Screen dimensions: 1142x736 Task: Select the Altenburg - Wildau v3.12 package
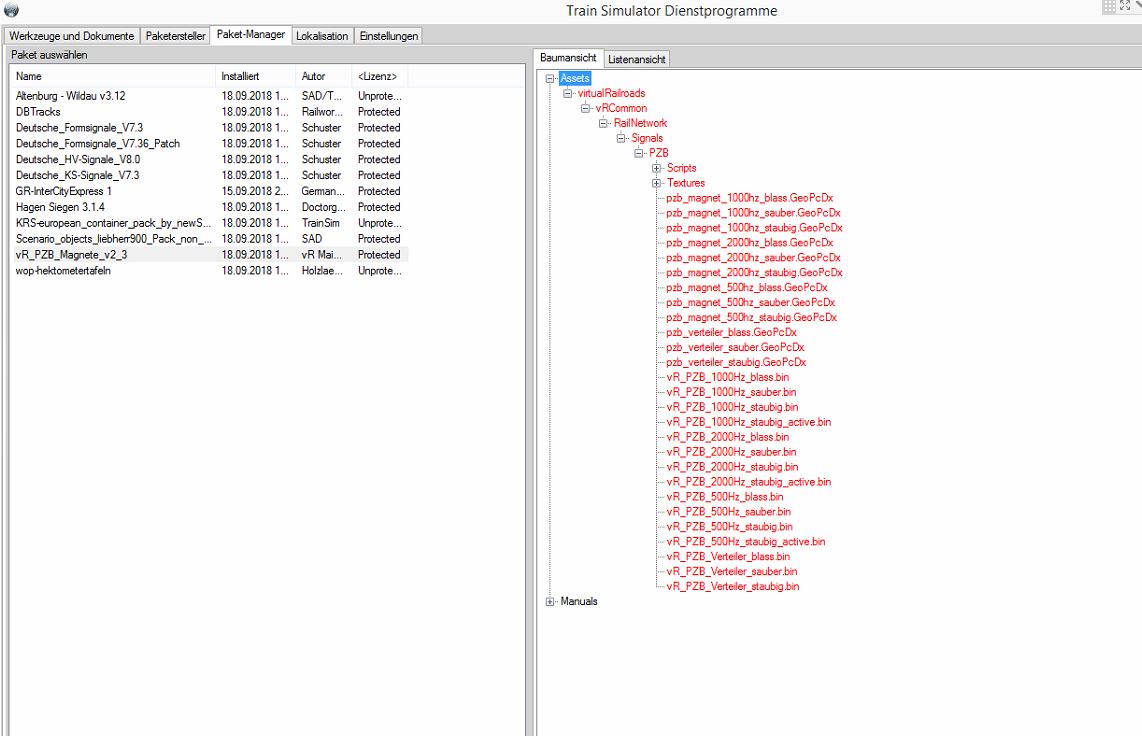tap(211, 96)
